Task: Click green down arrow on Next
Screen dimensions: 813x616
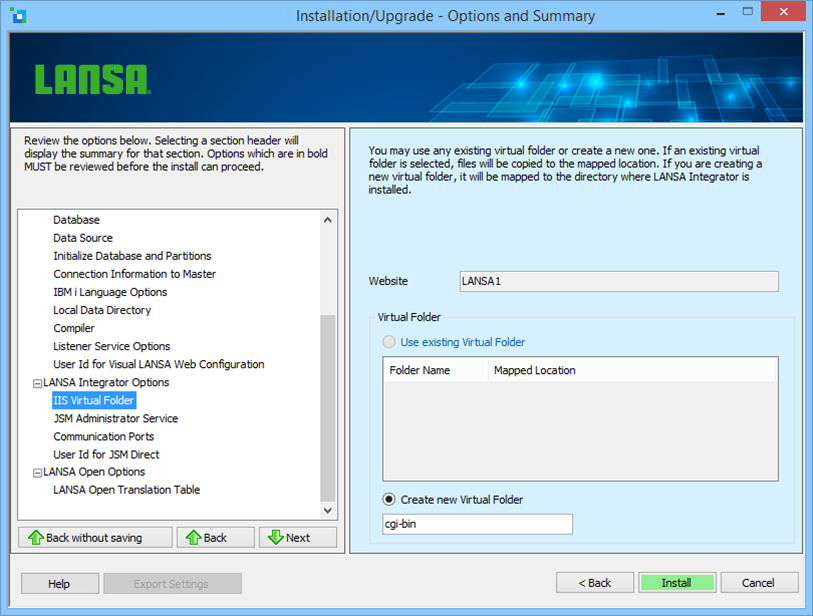Action: coord(275,538)
